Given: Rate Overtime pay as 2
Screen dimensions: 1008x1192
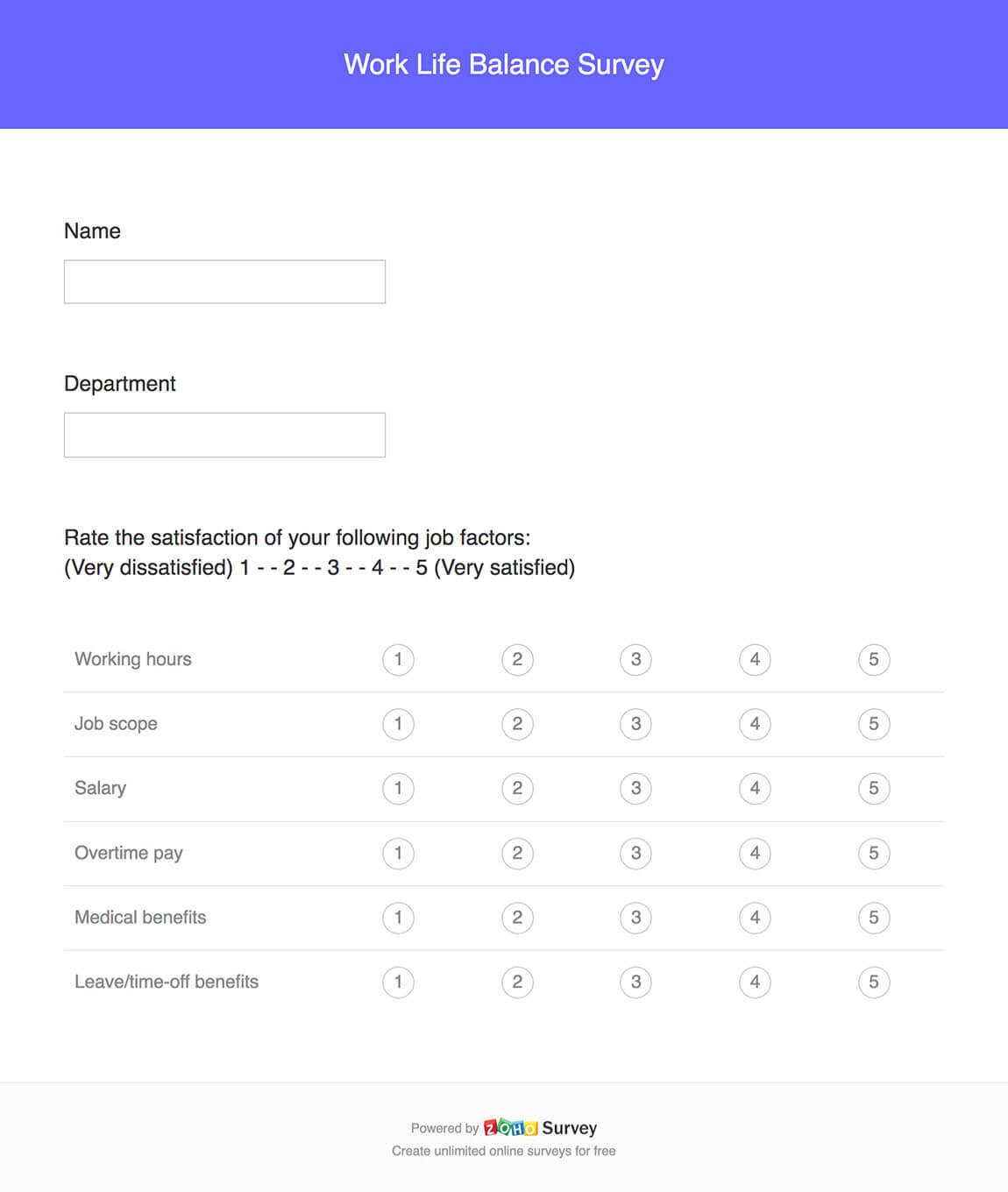Looking at the screenshot, I should (517, 853).
